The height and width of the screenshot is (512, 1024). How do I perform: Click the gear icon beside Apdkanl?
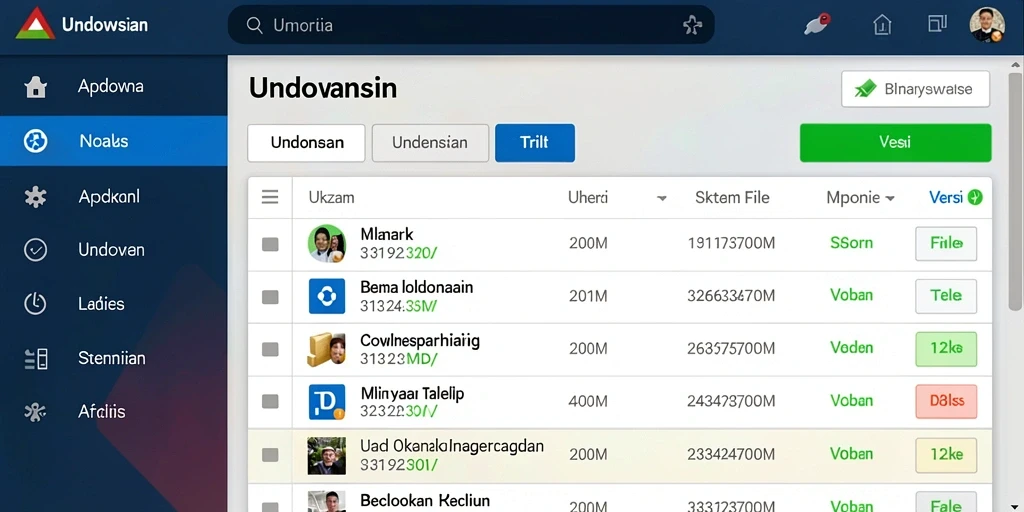click(35, 197)
